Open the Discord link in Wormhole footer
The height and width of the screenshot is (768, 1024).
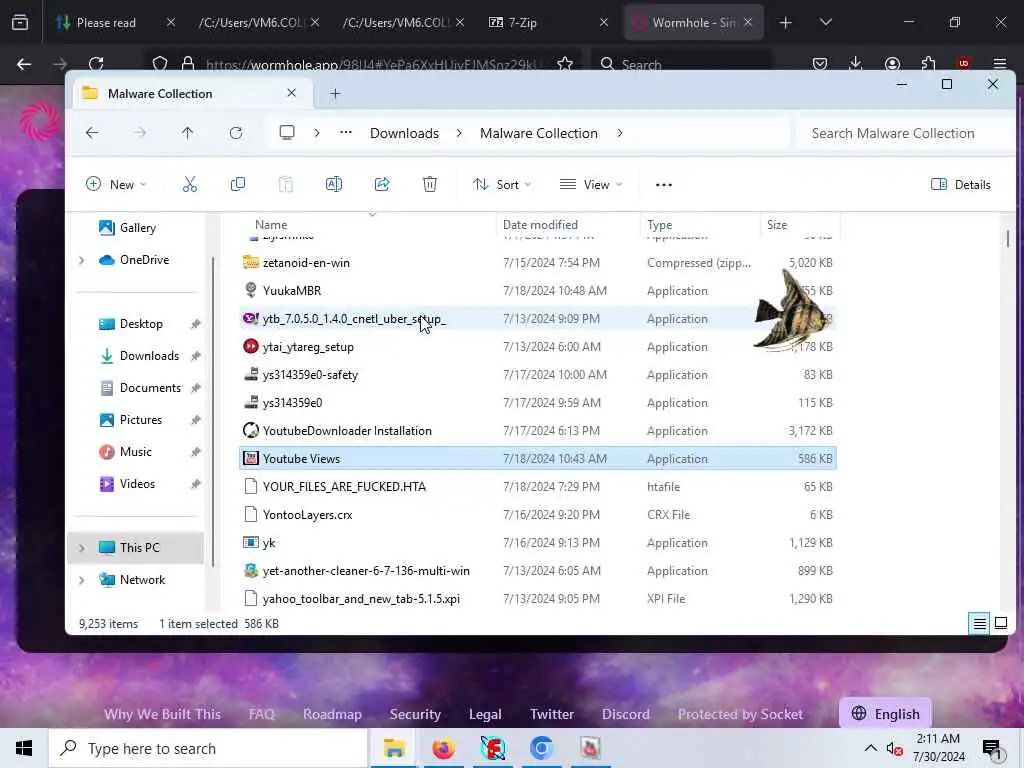[626, 714]
